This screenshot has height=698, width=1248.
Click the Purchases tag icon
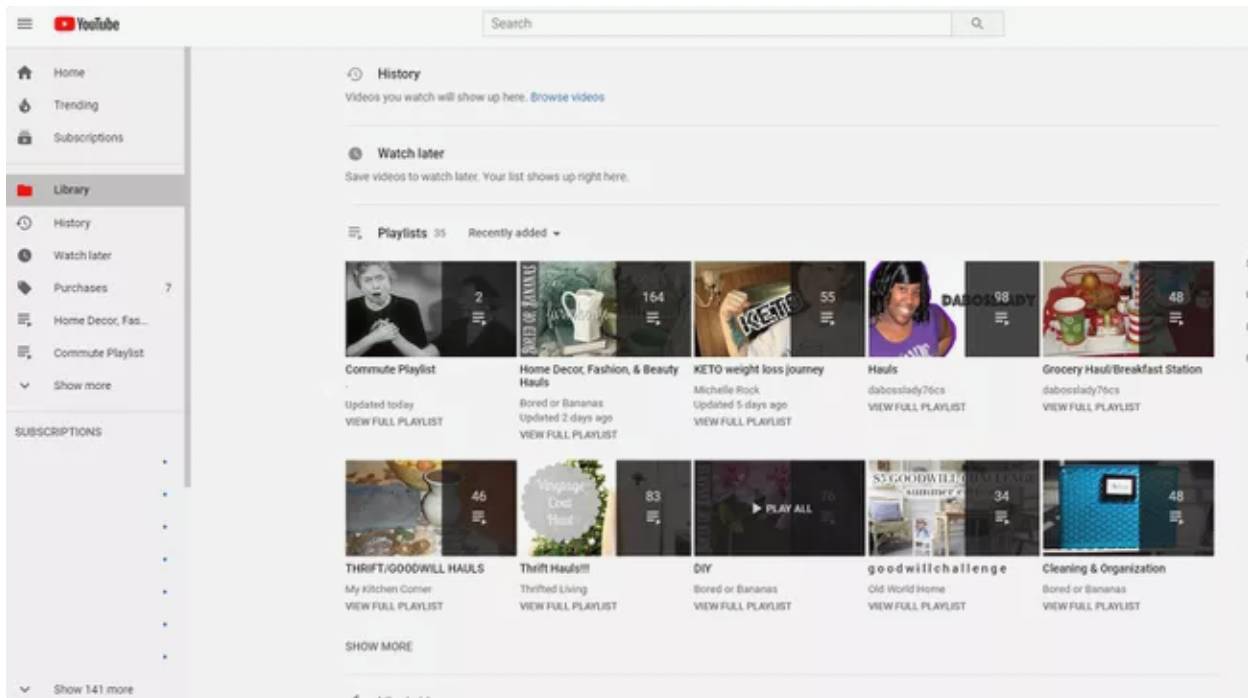(x=26, y=288)
